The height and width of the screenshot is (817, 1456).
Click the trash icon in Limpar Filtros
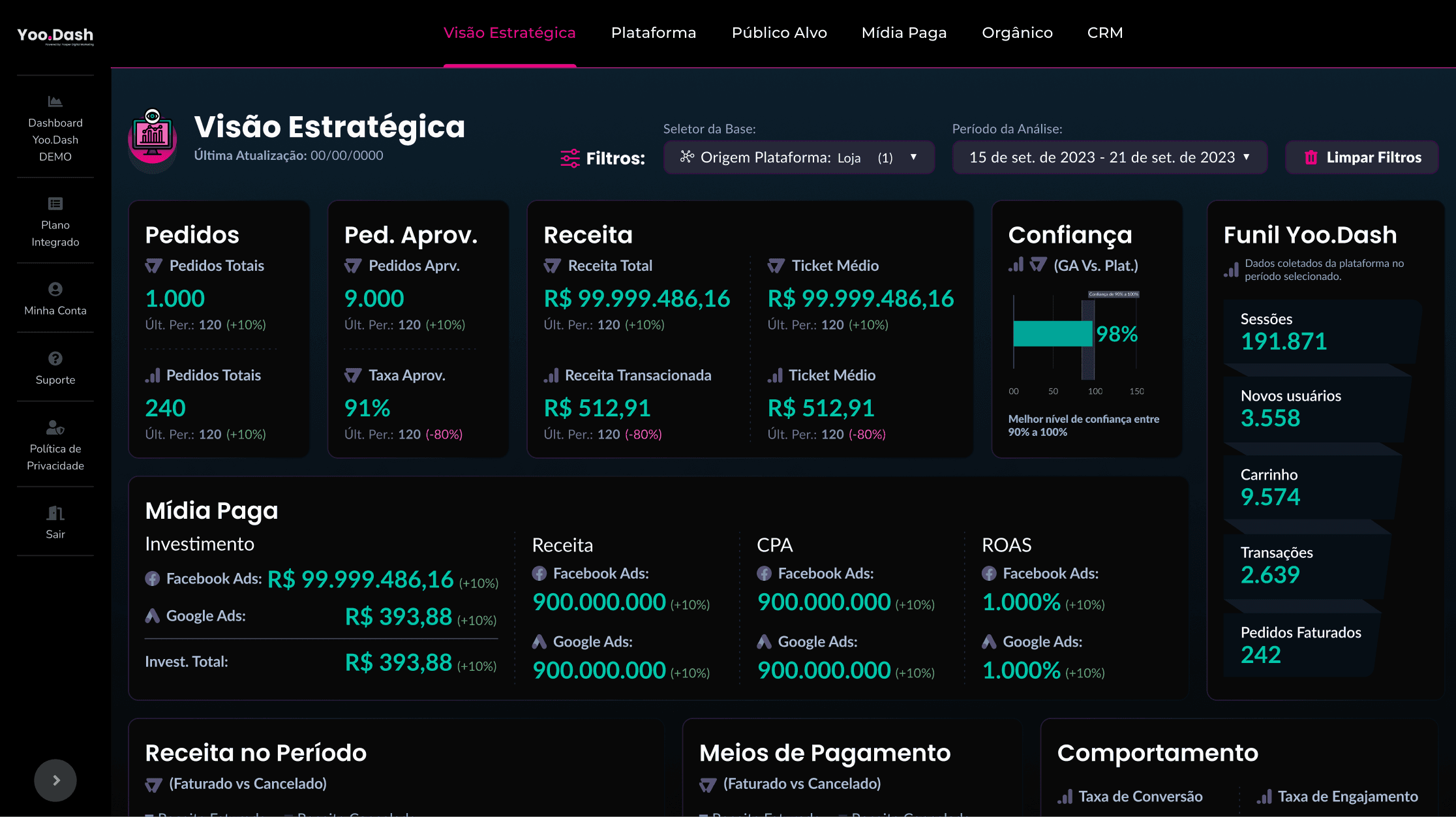coord(1311,157)
